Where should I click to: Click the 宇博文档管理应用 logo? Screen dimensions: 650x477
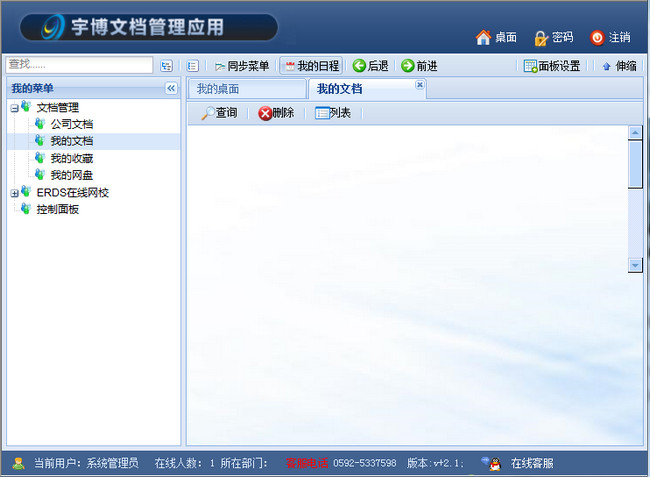[148, 27]
